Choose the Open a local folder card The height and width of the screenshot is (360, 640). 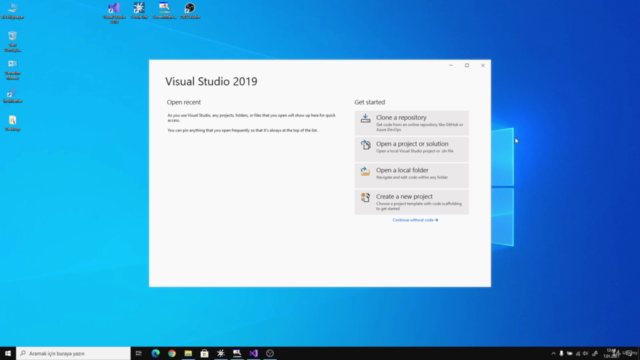coord(411,176)
